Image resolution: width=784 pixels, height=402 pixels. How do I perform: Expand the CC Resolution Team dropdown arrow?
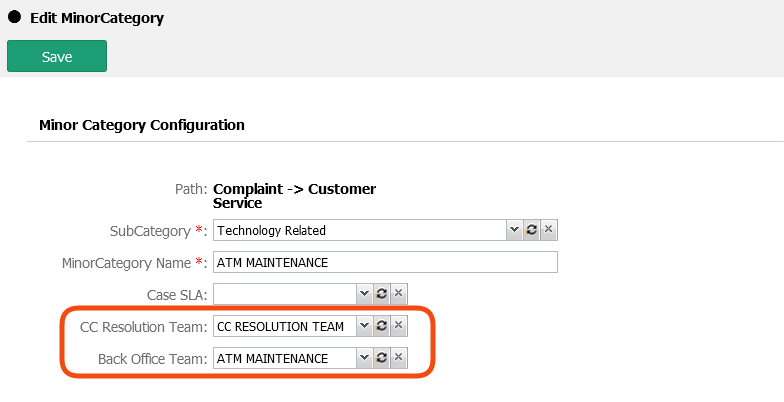tap(364, 326)
